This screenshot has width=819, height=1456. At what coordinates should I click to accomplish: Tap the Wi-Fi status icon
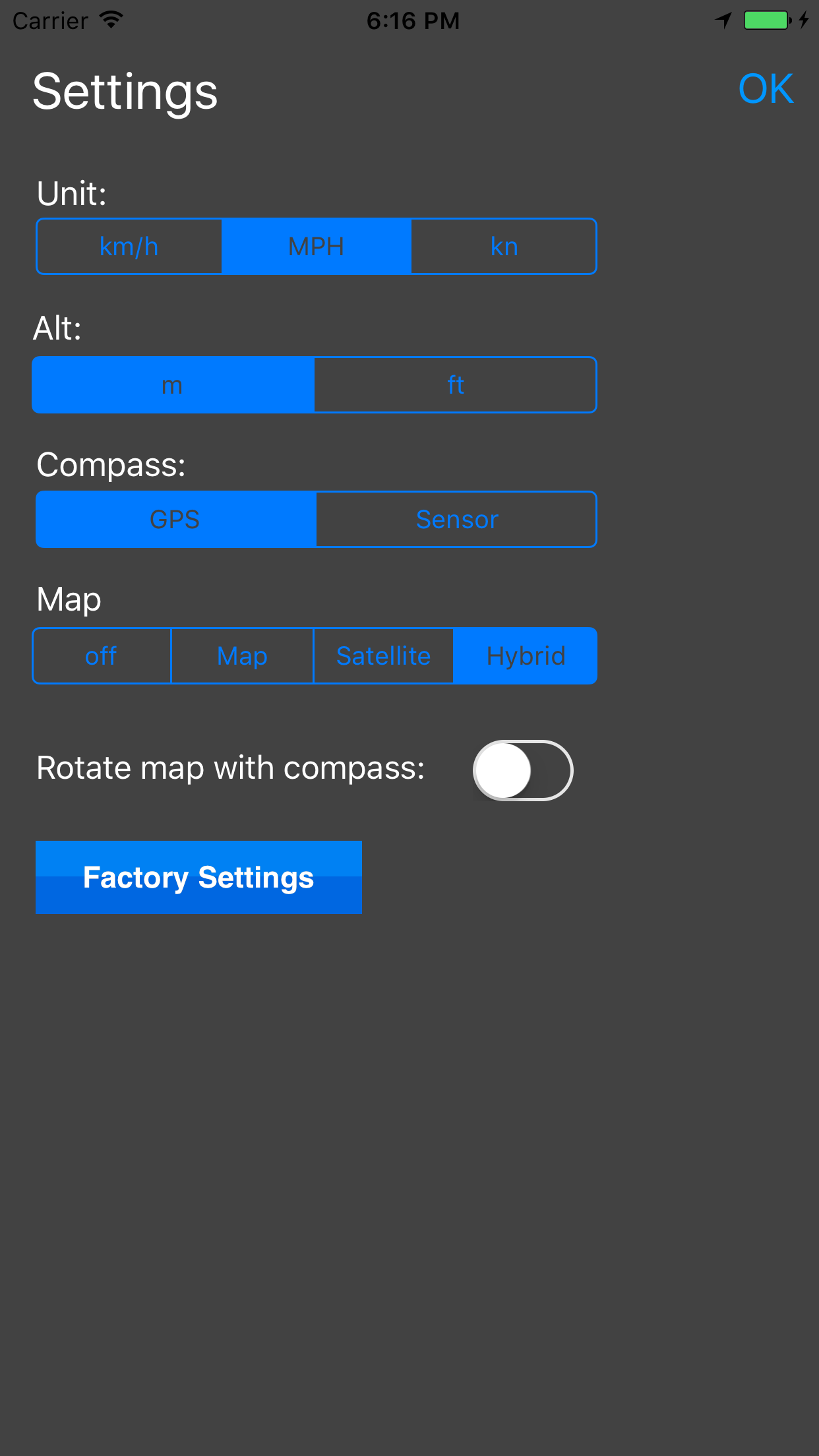[x=112, y=20]
